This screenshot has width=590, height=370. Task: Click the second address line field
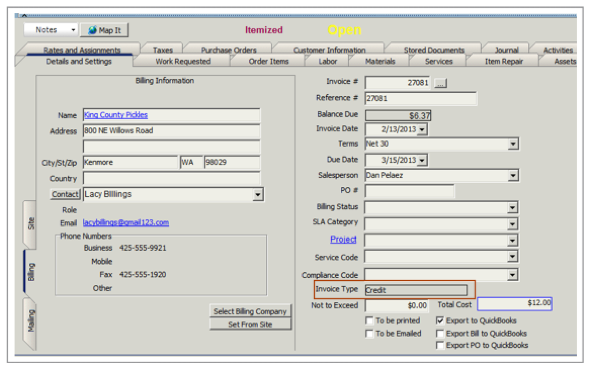172,146
